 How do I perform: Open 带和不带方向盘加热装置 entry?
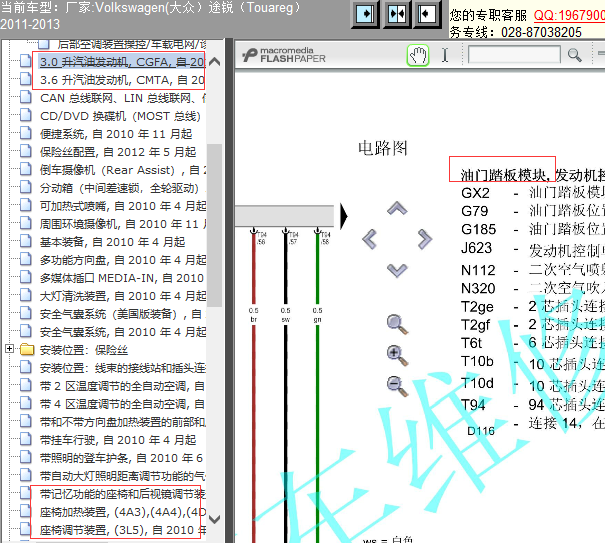[123, 422]
